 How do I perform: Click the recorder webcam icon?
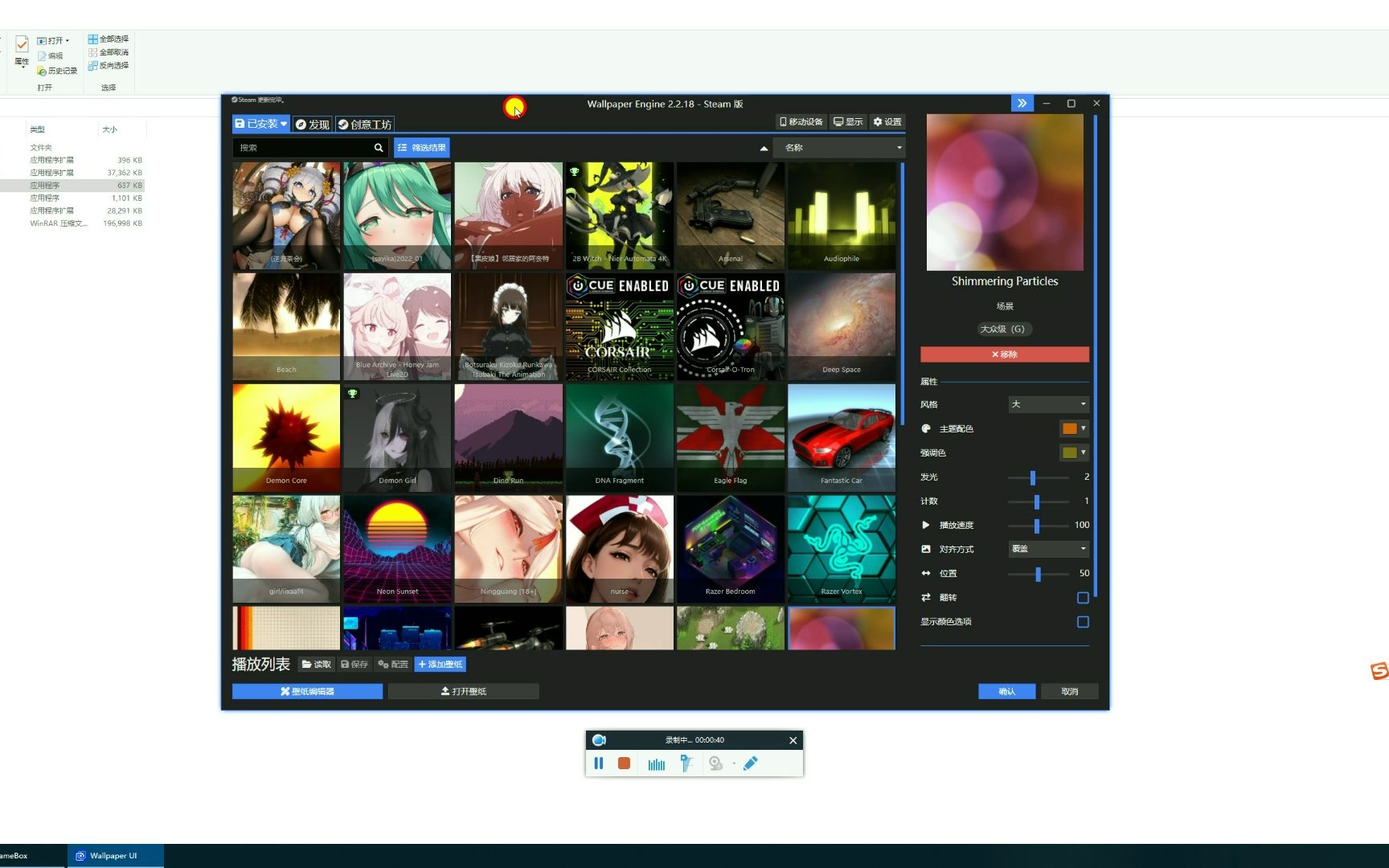tap(715, 764)
